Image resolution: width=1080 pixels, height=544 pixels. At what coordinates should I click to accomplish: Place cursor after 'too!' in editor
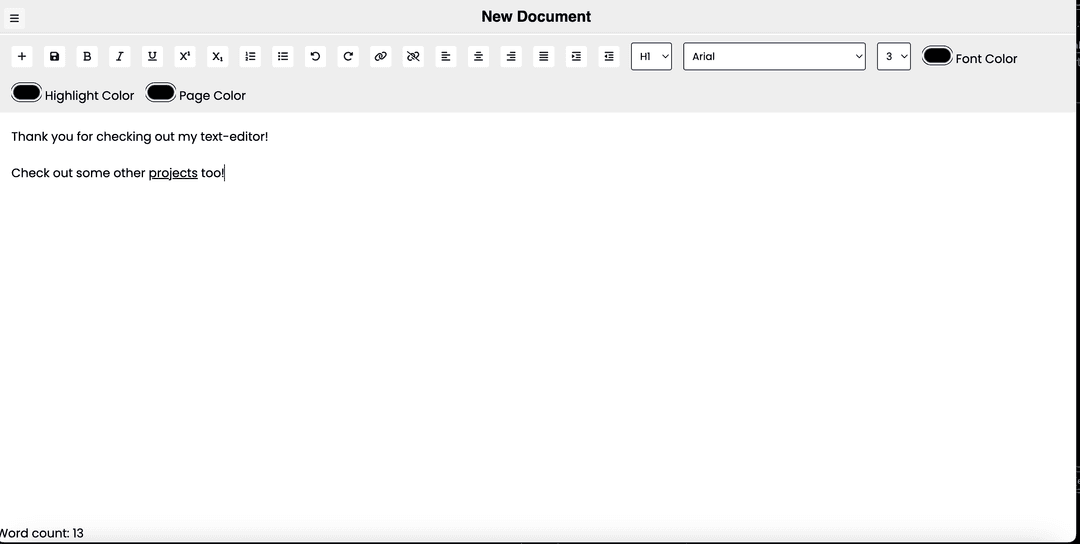[x=226, y=173]
